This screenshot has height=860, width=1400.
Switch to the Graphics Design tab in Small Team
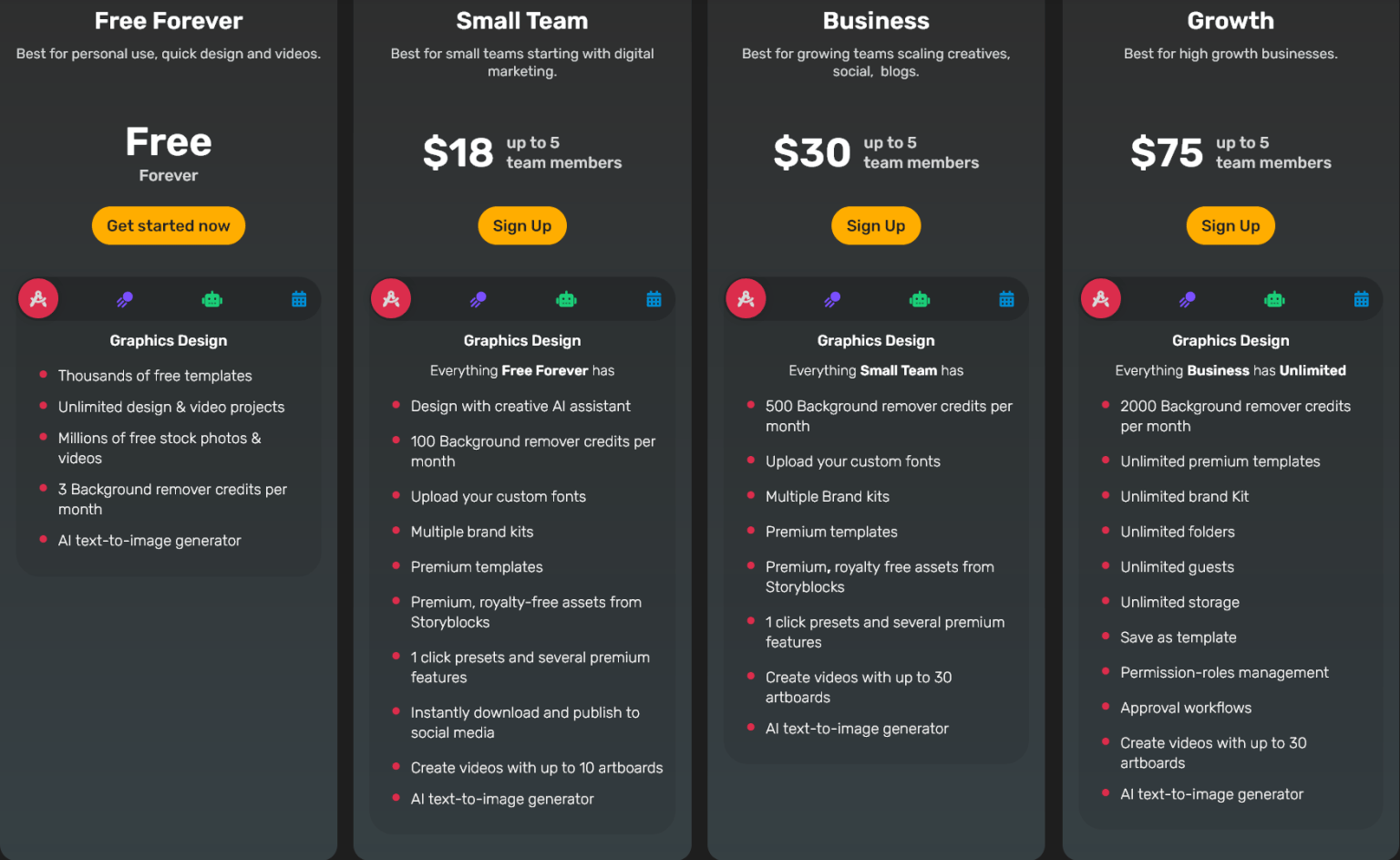coord(391,298)
